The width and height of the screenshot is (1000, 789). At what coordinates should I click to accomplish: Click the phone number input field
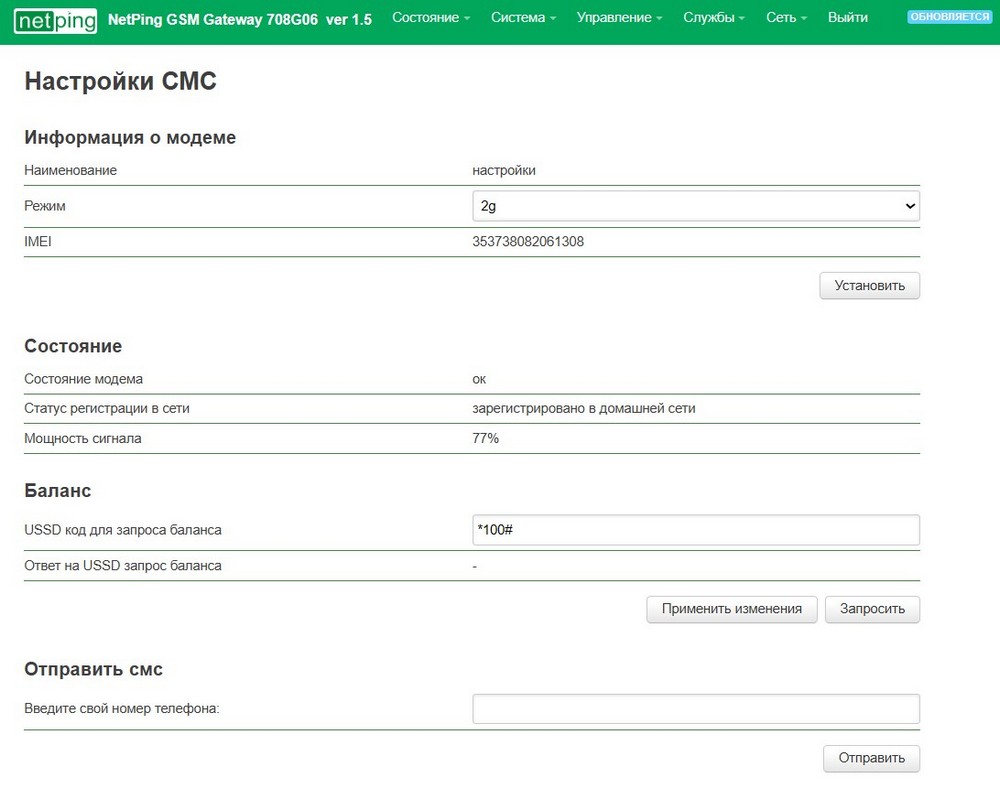click(x=695, y=709)
